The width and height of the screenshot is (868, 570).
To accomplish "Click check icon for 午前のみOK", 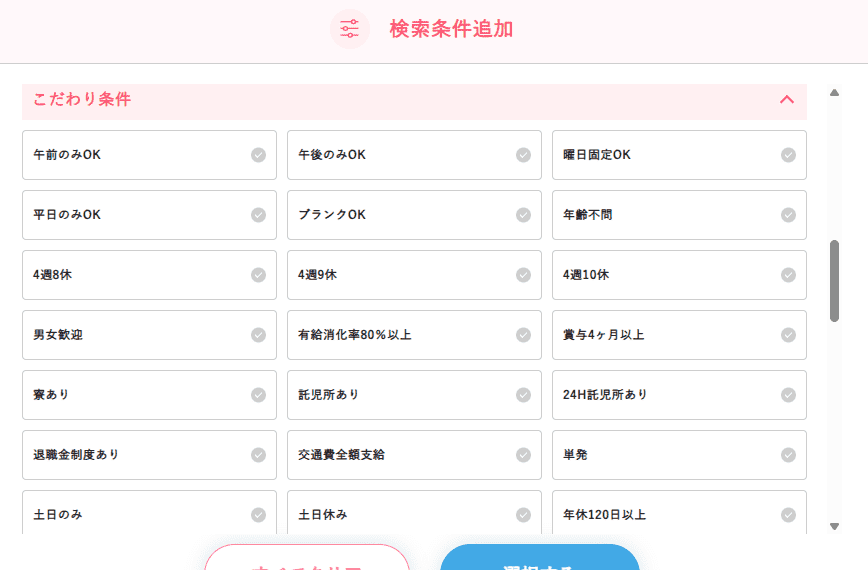I will [258, 155].
